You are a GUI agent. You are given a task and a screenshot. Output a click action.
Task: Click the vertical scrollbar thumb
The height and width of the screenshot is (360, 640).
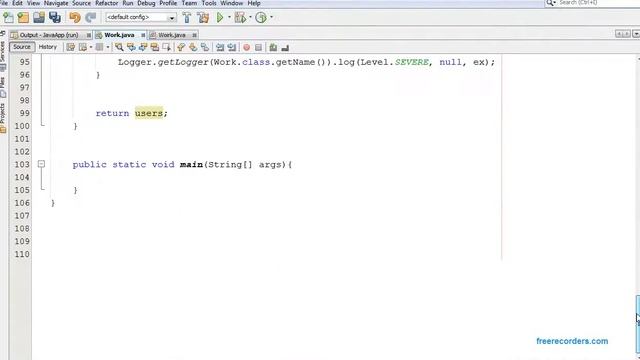coord(638,325)
